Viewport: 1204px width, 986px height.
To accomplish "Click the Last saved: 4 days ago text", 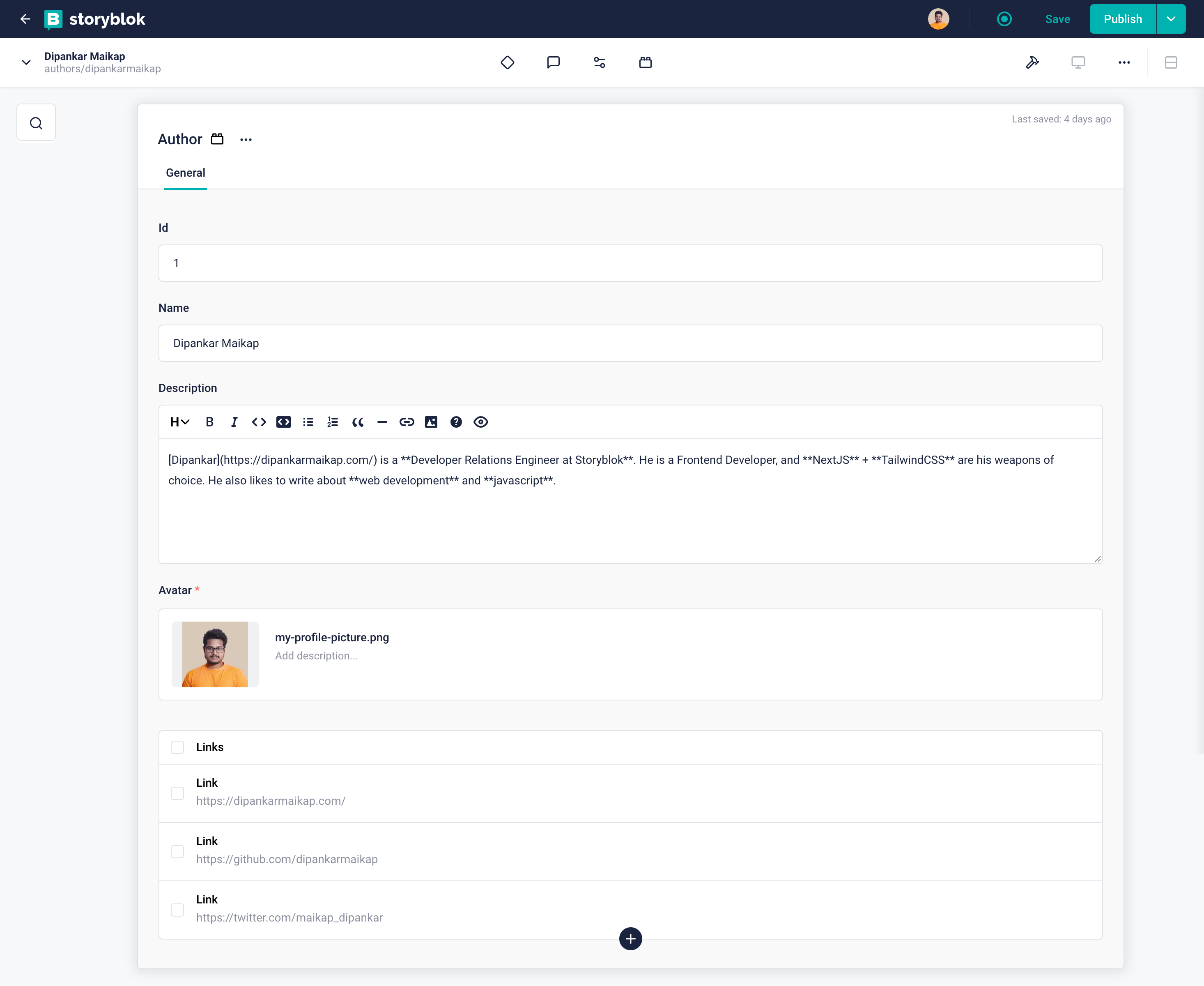I will (1062, 119).
